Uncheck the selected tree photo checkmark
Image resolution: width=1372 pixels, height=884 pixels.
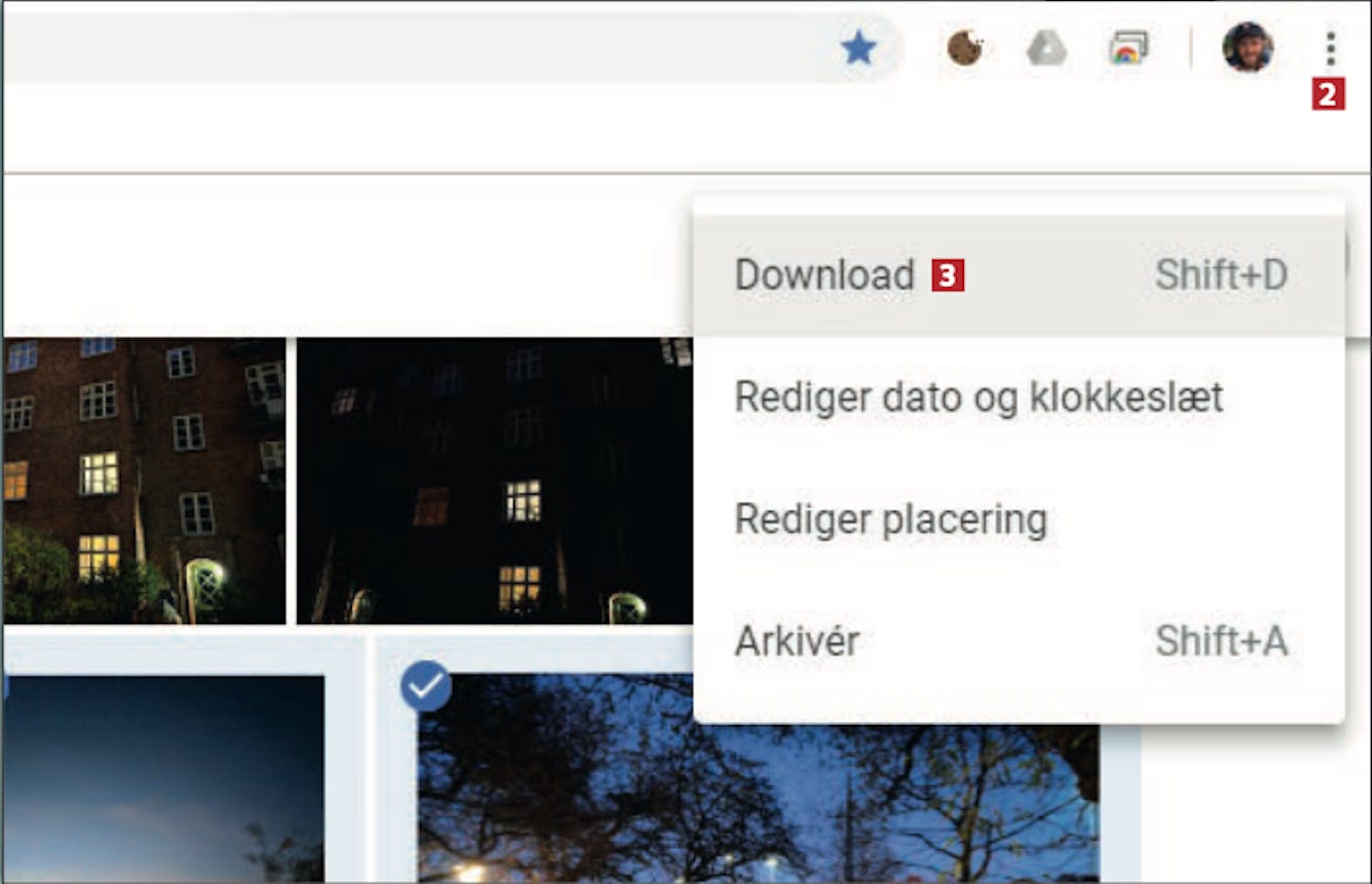coord(426,686)
